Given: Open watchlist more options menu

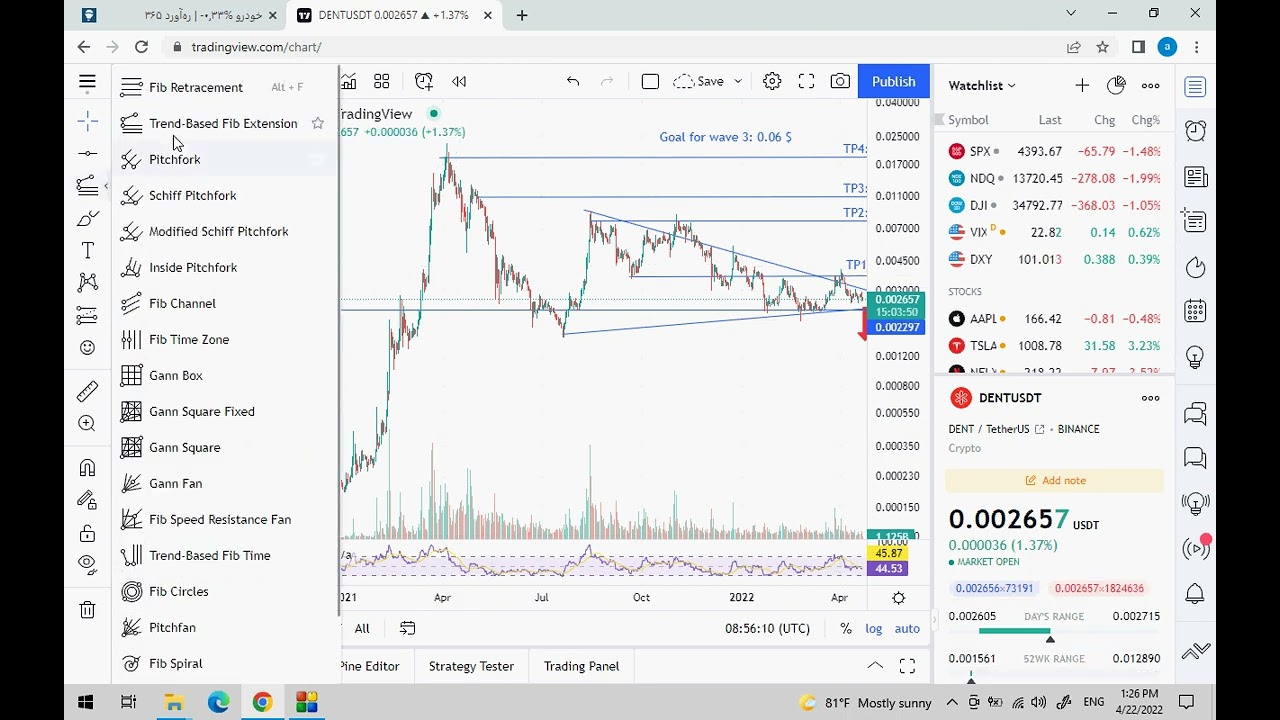Looking at the screenshot, I should (x=1151, y=86).
